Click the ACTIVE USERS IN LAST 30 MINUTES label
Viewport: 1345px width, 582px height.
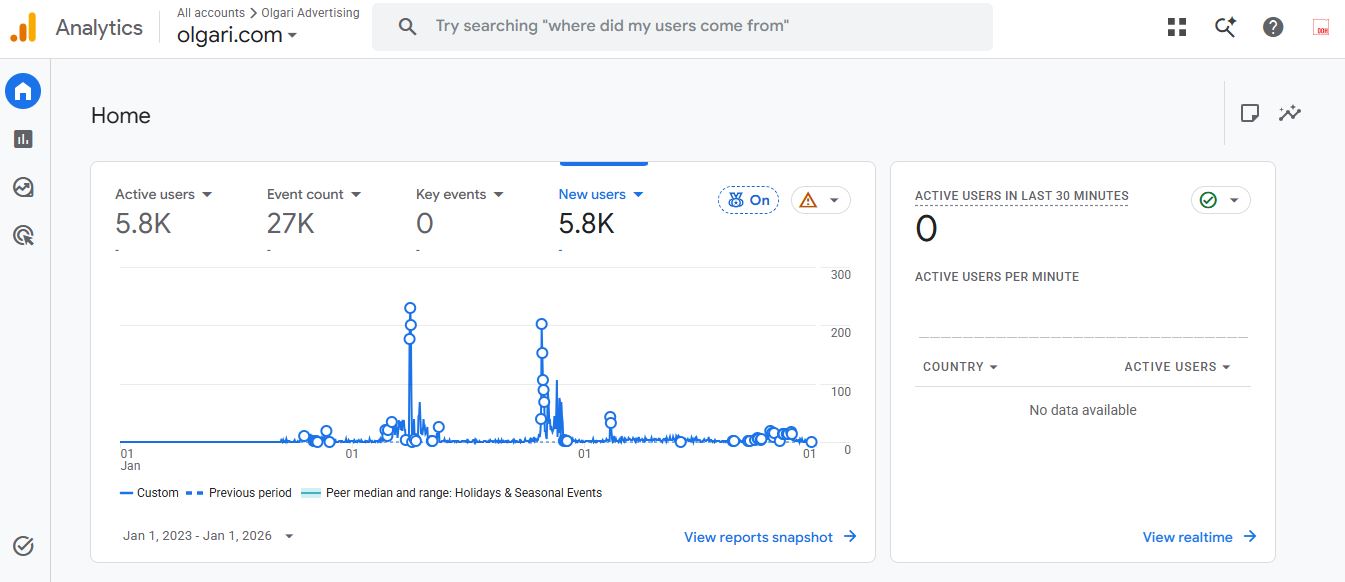click(x=1021, y=196)
